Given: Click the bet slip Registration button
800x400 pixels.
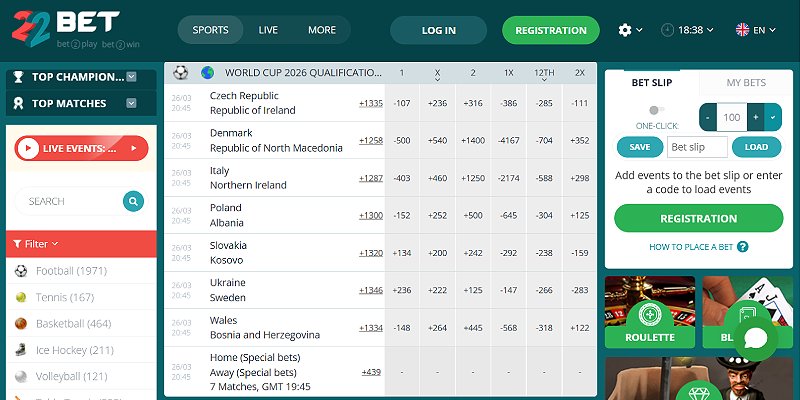Looking at the screenshot, I should point(698,218).
